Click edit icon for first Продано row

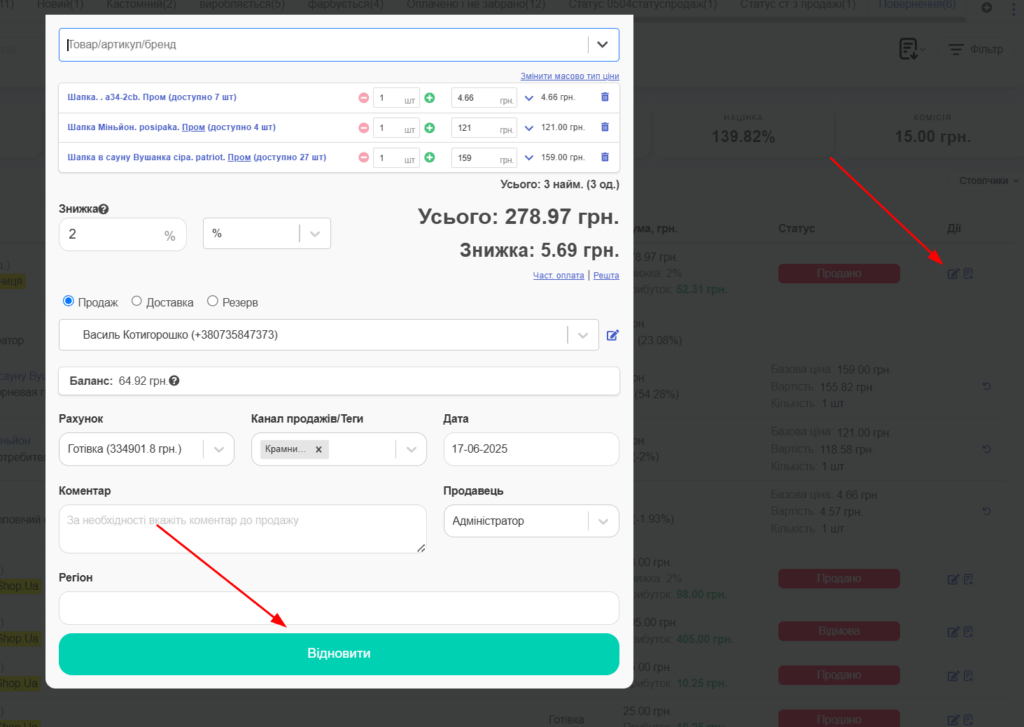pyautogui.click(x=953, y=274)
